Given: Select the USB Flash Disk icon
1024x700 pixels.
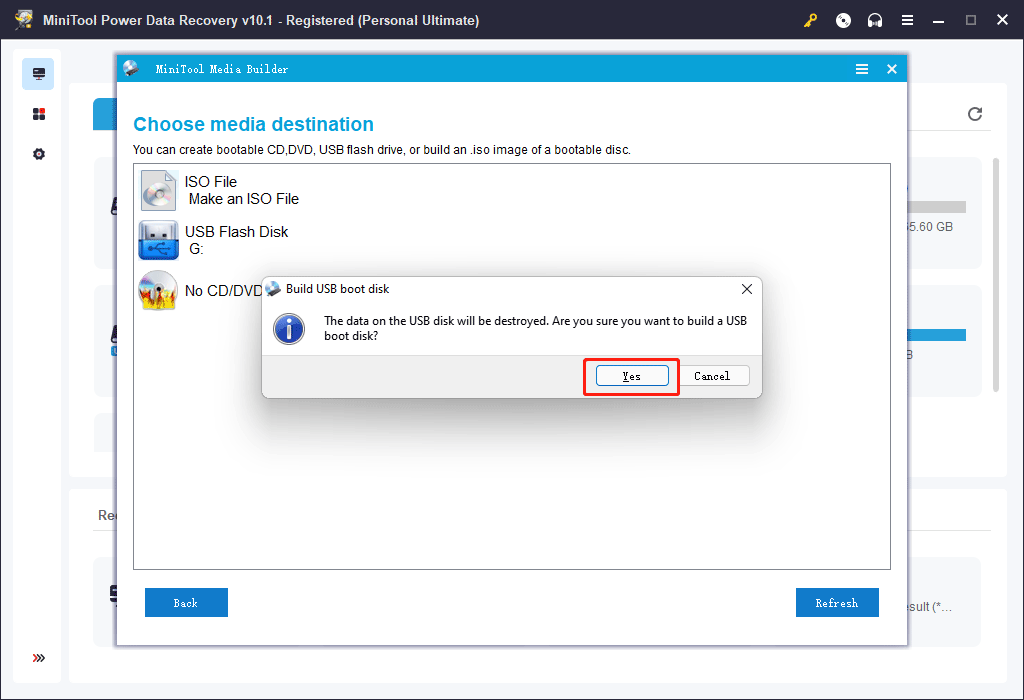Looking at the screenshot, I should [158, 240].
